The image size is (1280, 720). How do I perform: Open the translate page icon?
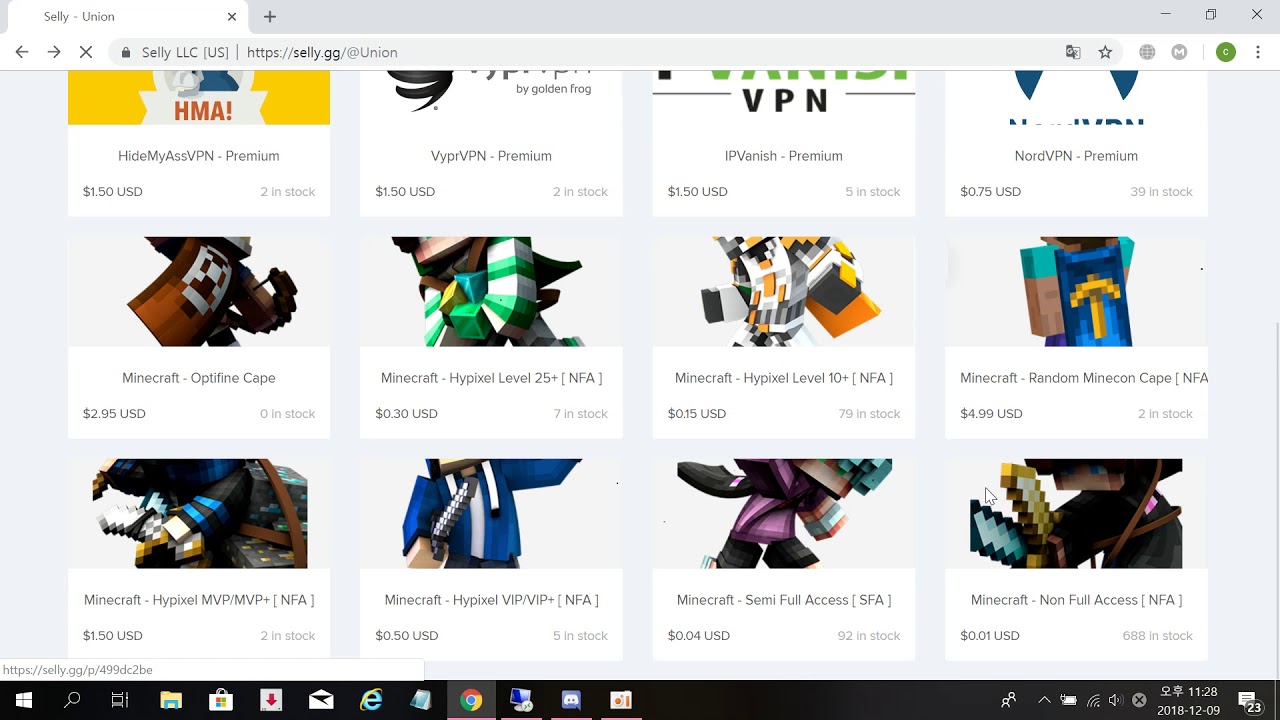1073,52
